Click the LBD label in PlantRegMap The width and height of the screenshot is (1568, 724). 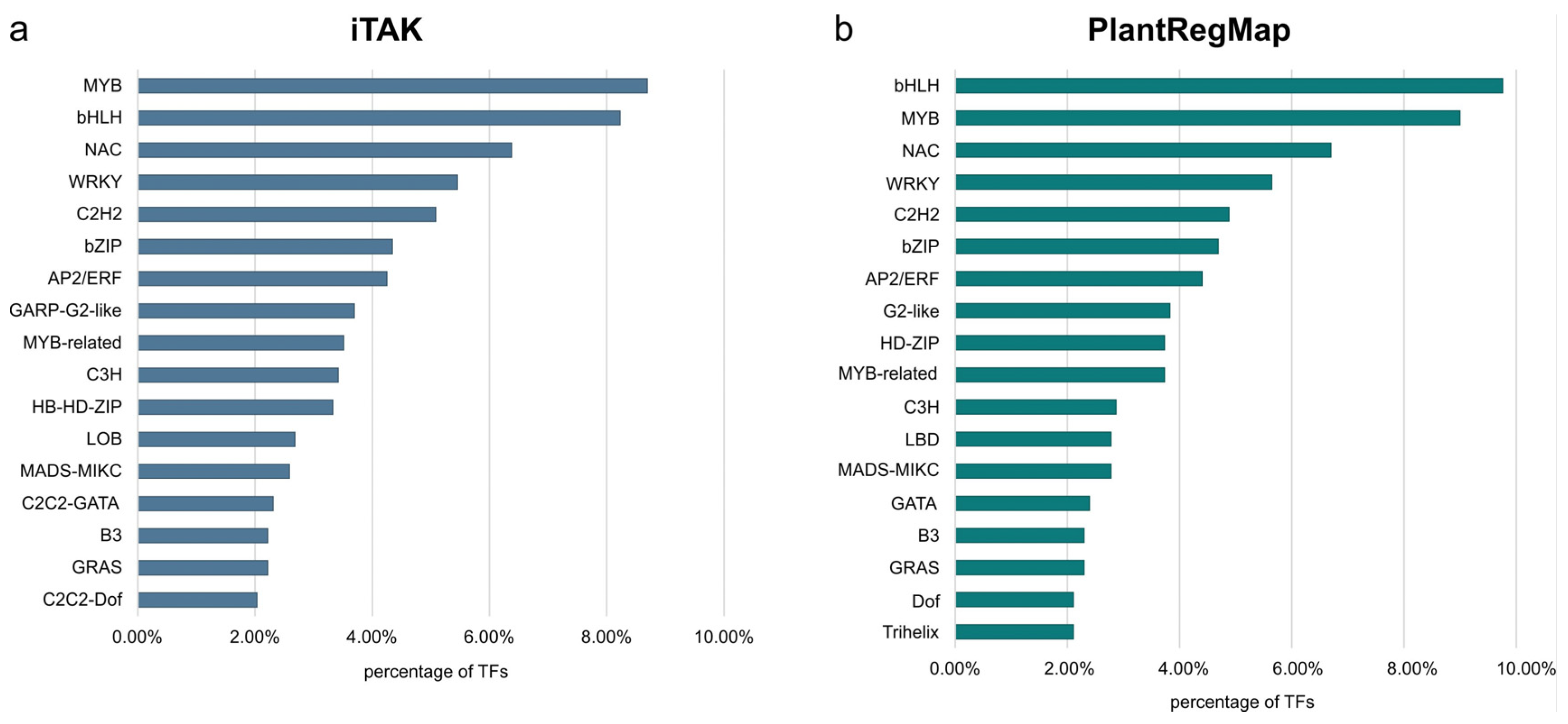click(921, 439)
